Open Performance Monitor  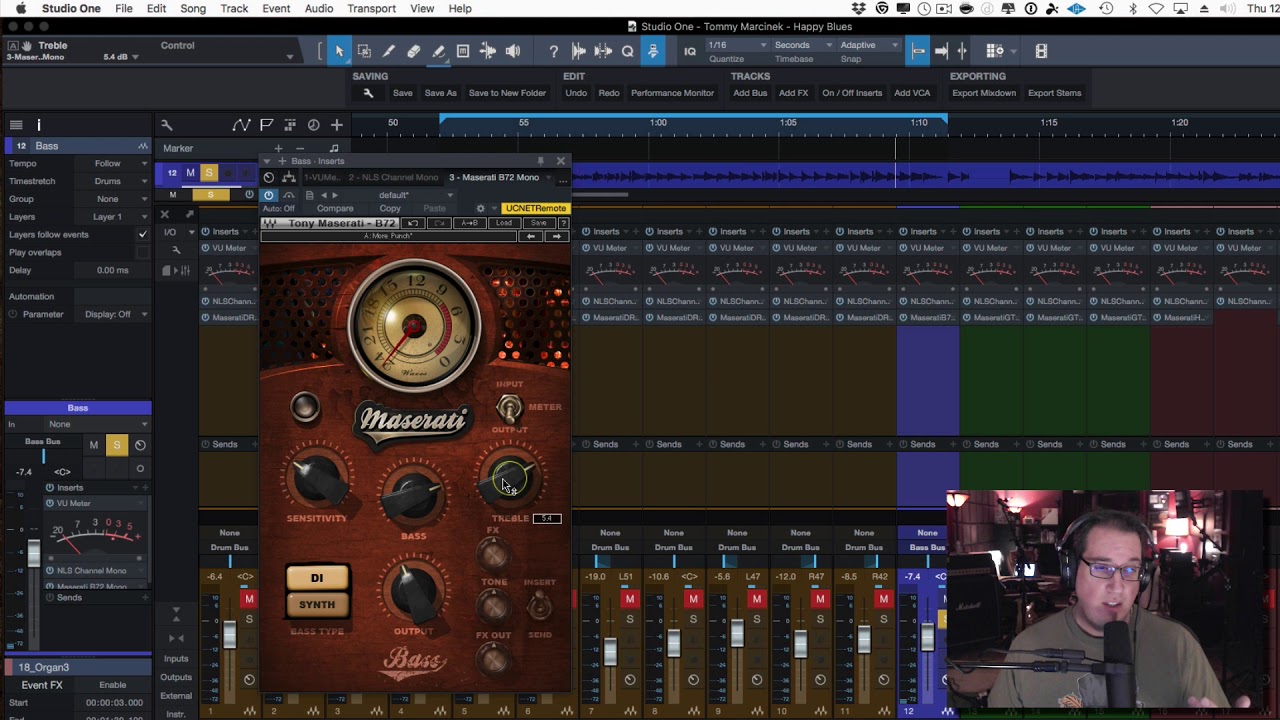tap(672, 93)
